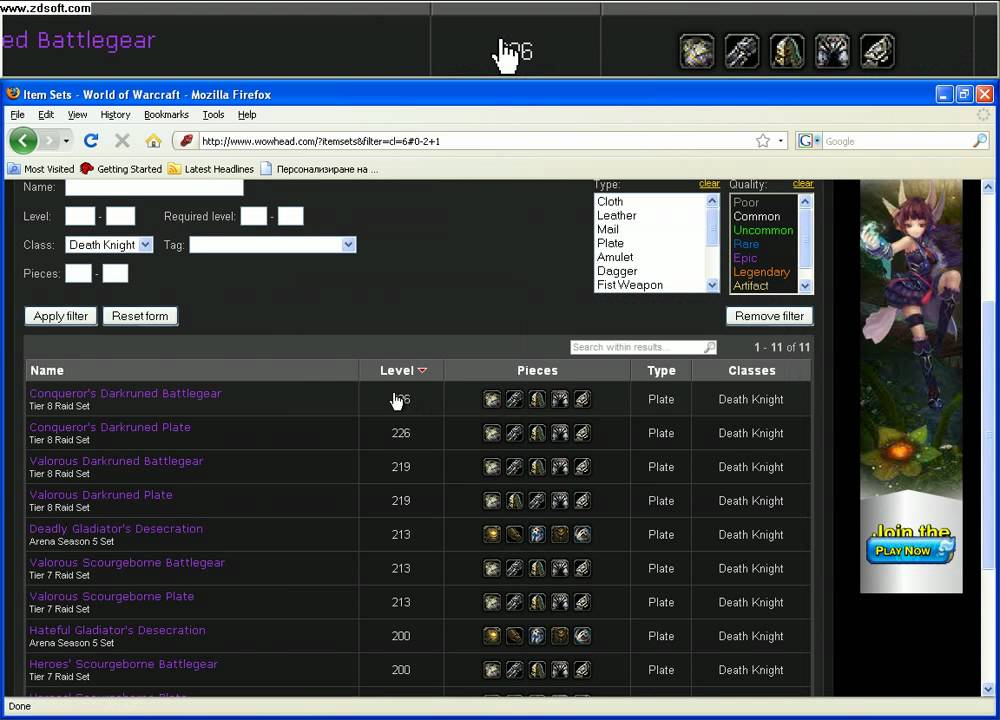The image size is (1000, 720).
Task: Click the page vertical scrollbar down arrow
Action: tap(988, 689)
